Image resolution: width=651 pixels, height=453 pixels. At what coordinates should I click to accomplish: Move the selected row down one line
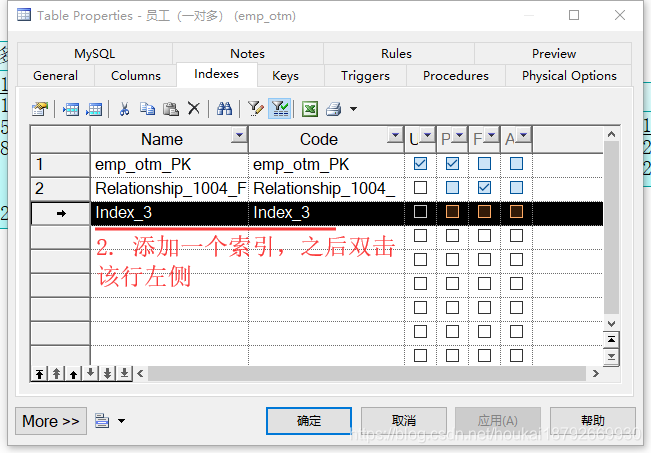[91, 374]
